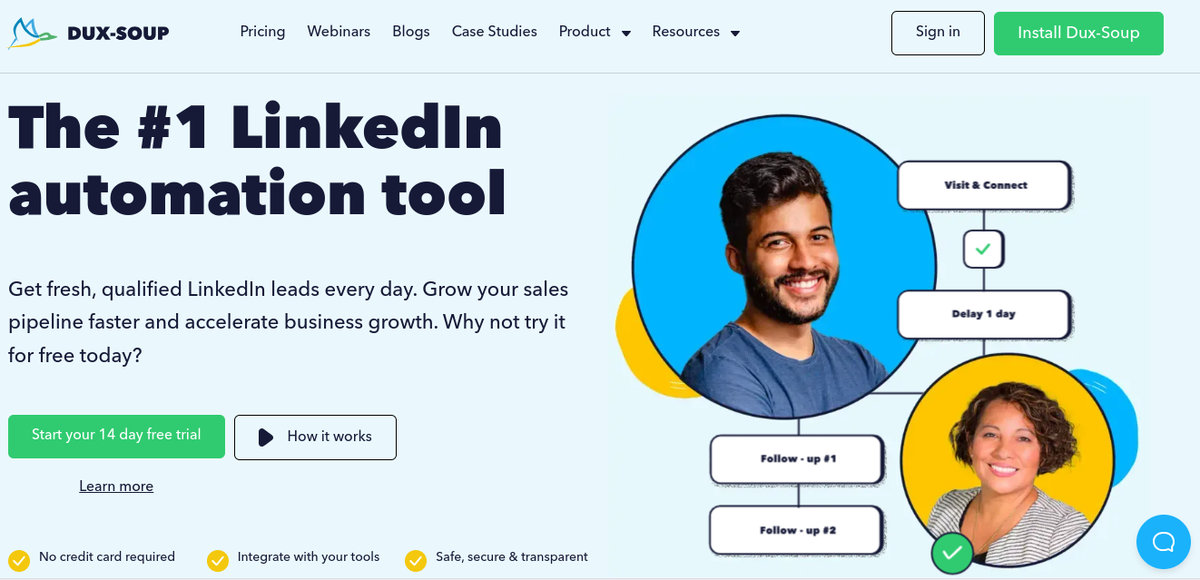Open Case Studies from the top nav
Screen dimensions: 1200x580
494,32
